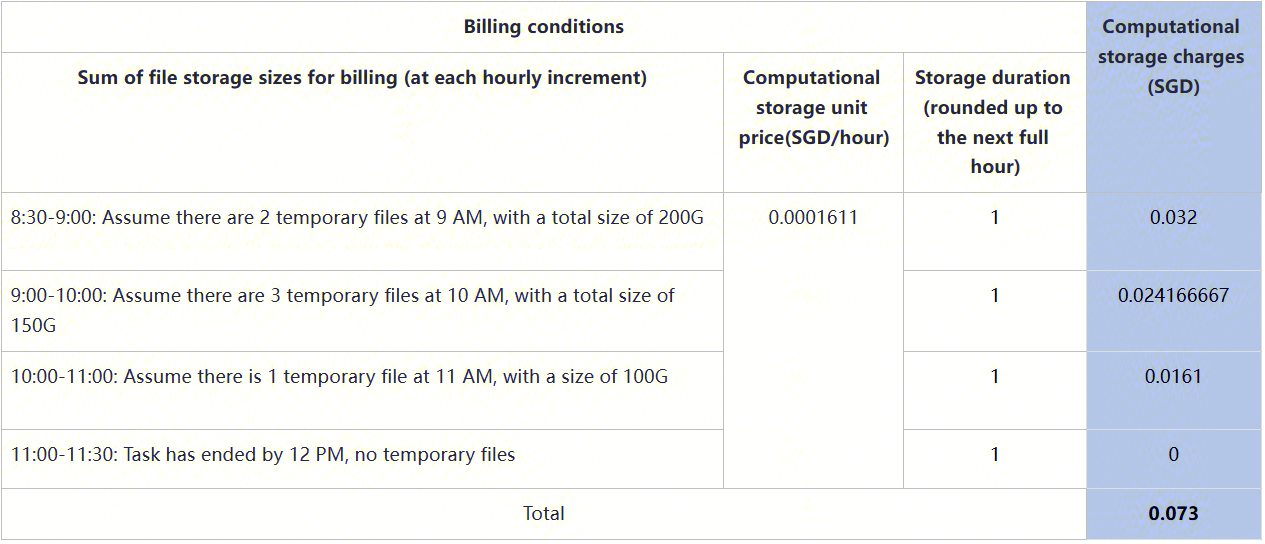The width and height of the screenshot is (1265, 544).
Task: Click the 0.032 storage charge cell
Action: click(1173, 217)
